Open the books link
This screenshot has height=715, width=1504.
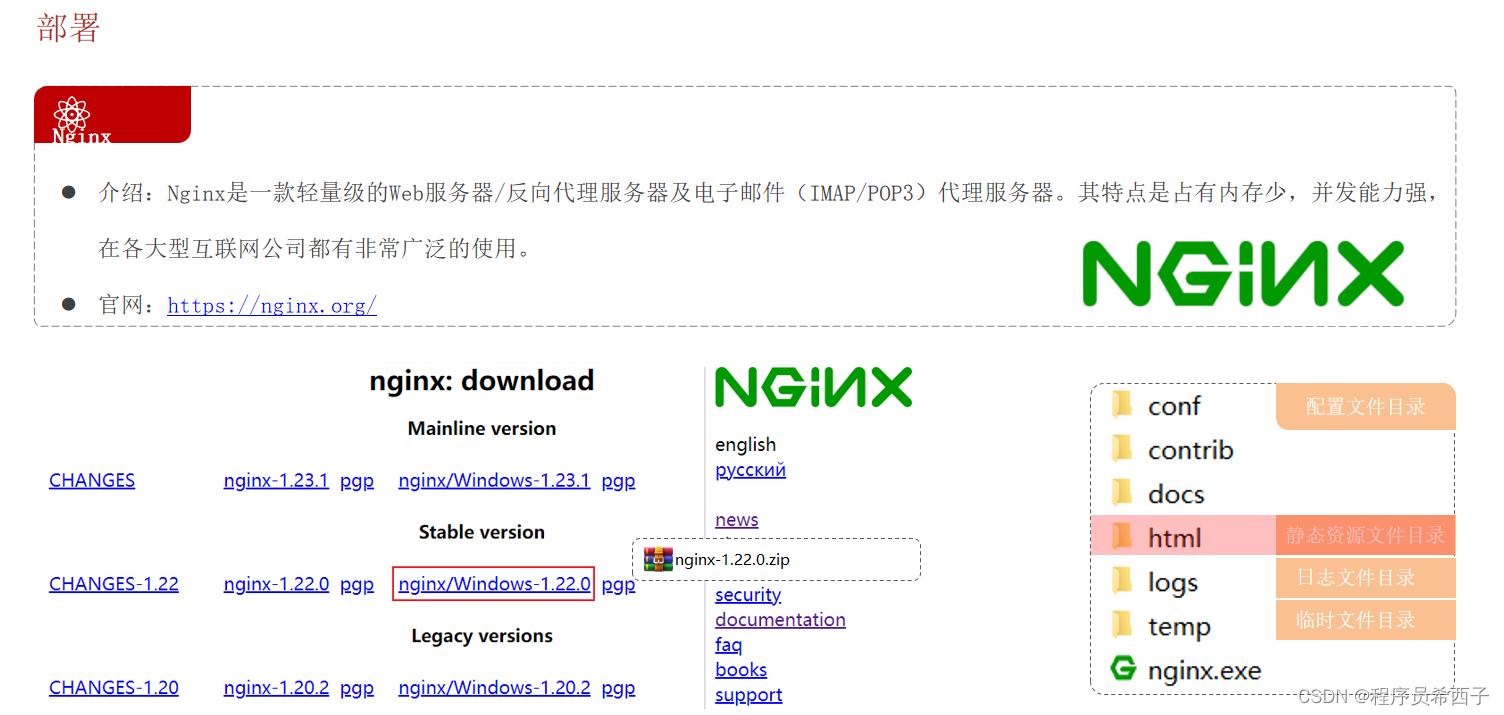[741, 670]
